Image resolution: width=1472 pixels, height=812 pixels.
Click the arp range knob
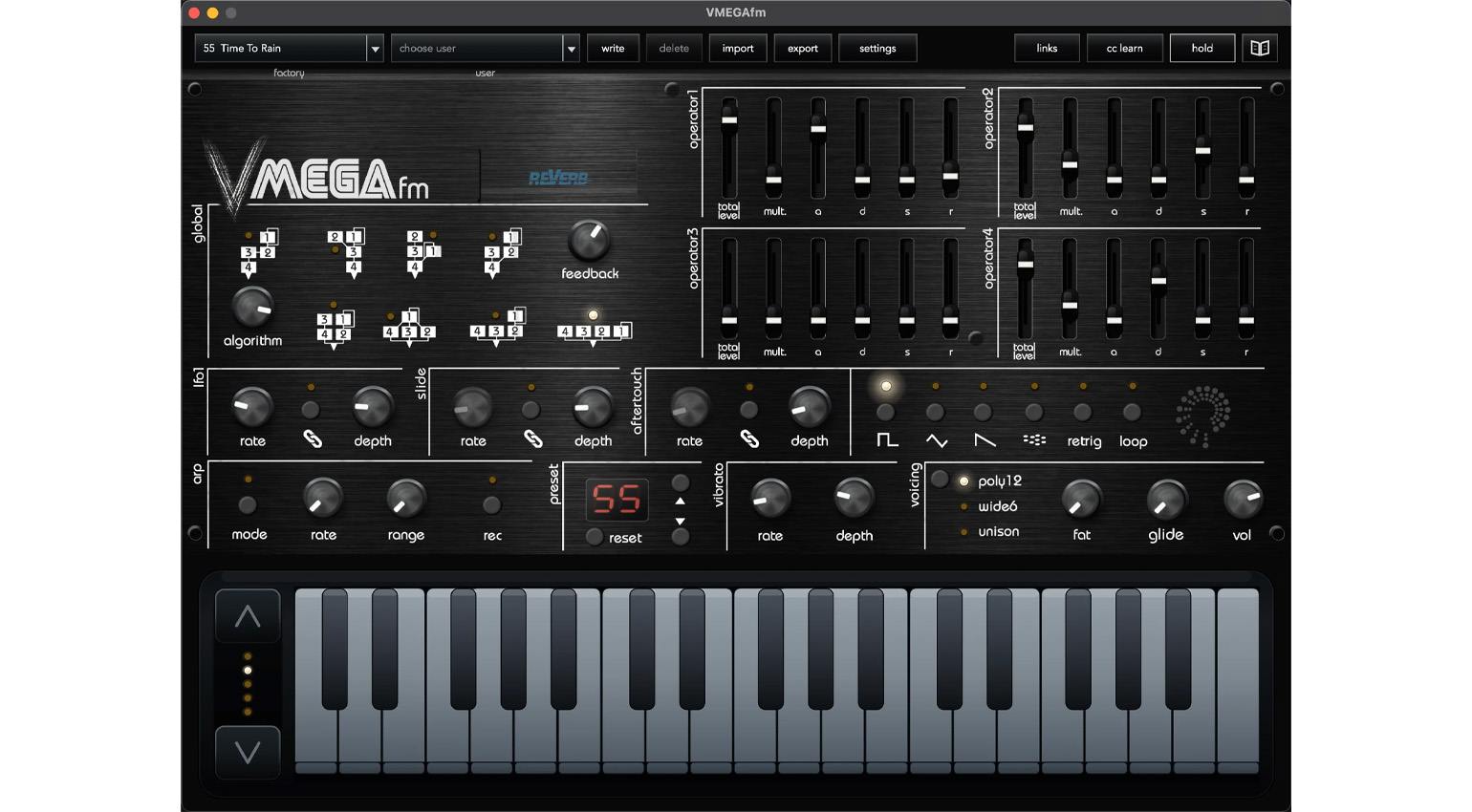click(x=406, y=500)
